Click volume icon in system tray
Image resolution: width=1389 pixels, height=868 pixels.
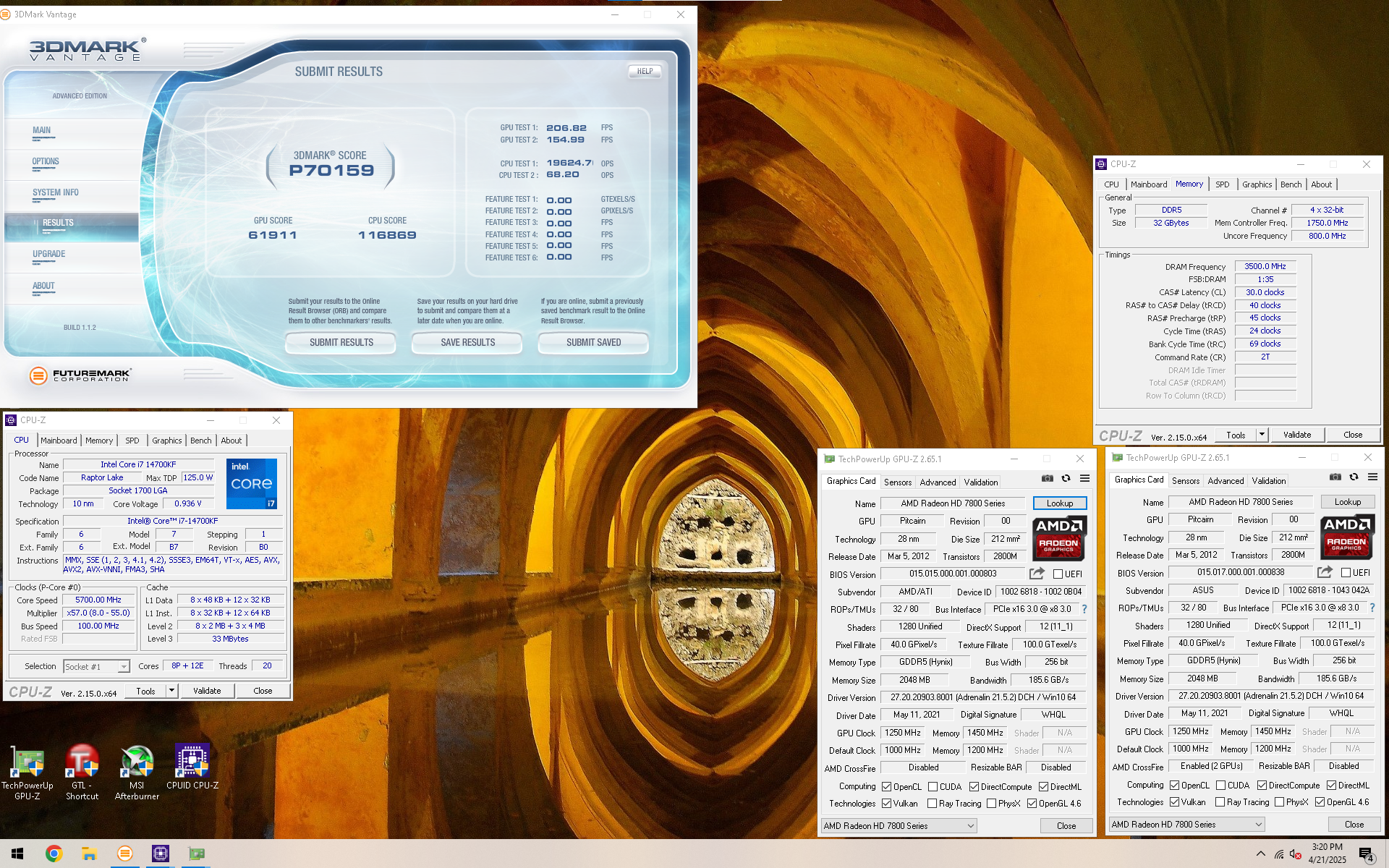coord(1295,855)
